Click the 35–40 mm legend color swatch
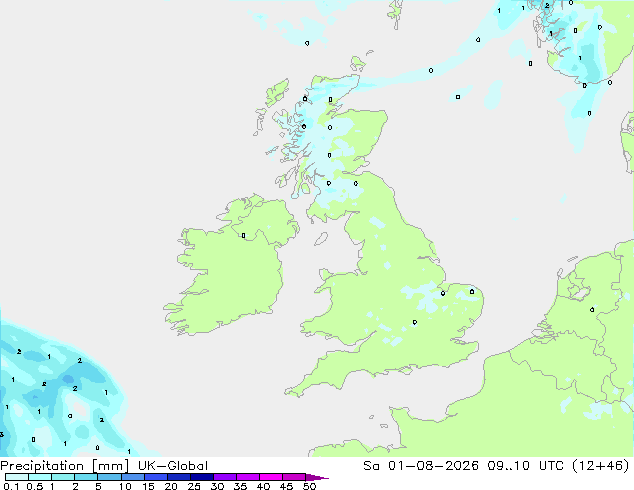634x490 pixels. [248, 477]
